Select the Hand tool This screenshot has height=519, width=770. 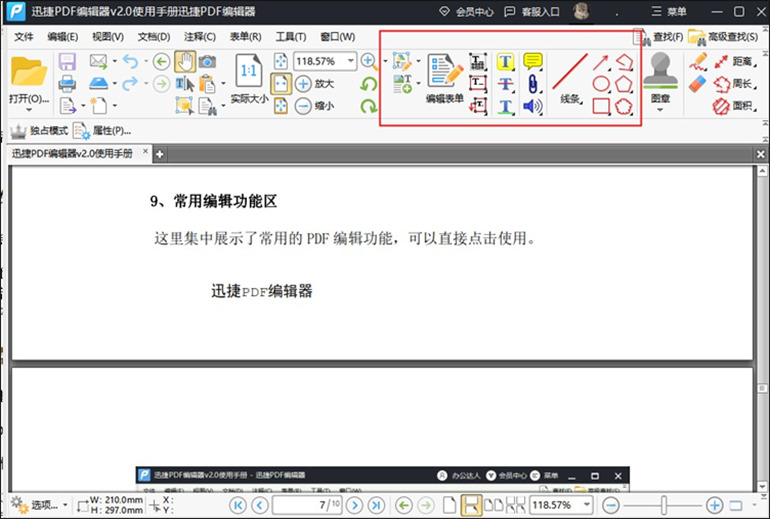[x=185, y=61]
